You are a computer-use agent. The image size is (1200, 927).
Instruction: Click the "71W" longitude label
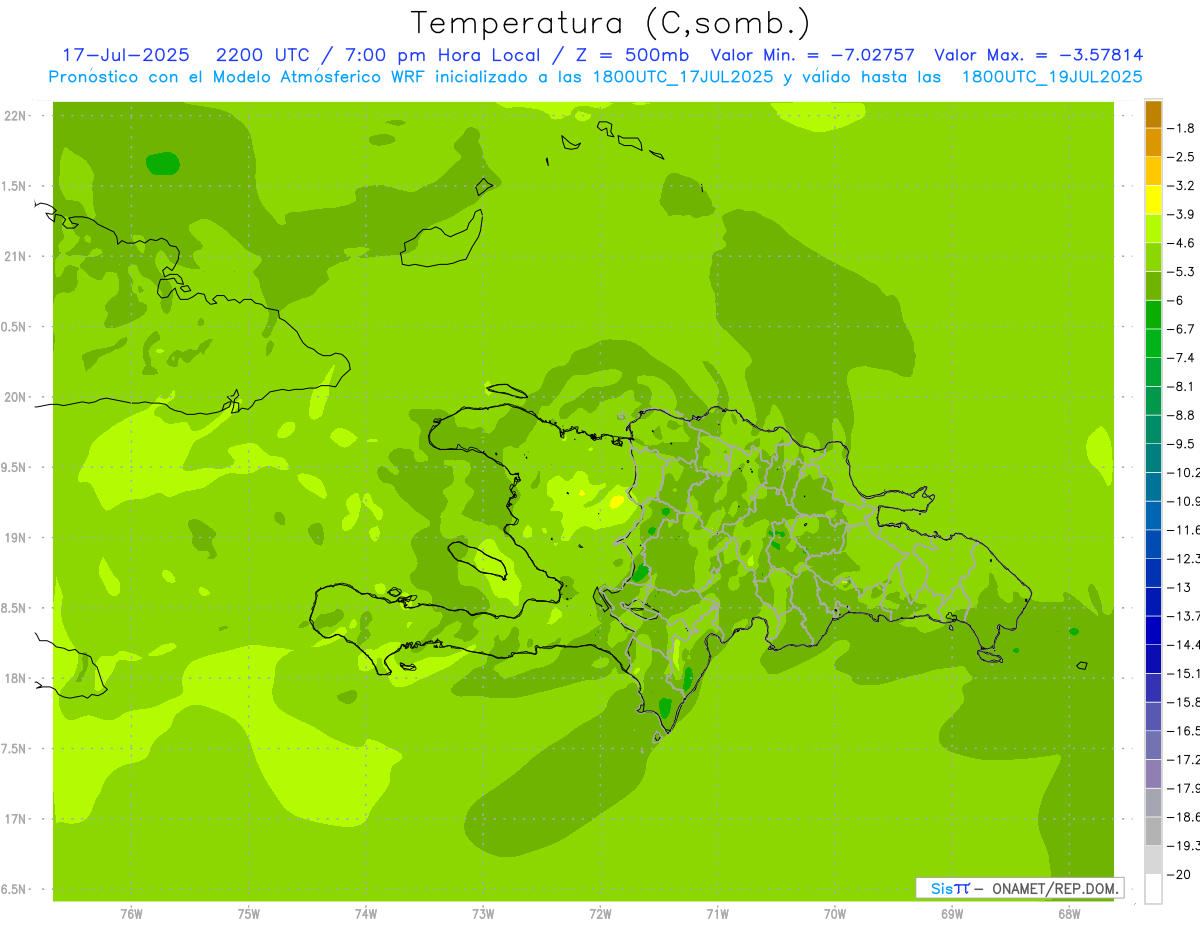pyautogui.click(x=717, y=914)
